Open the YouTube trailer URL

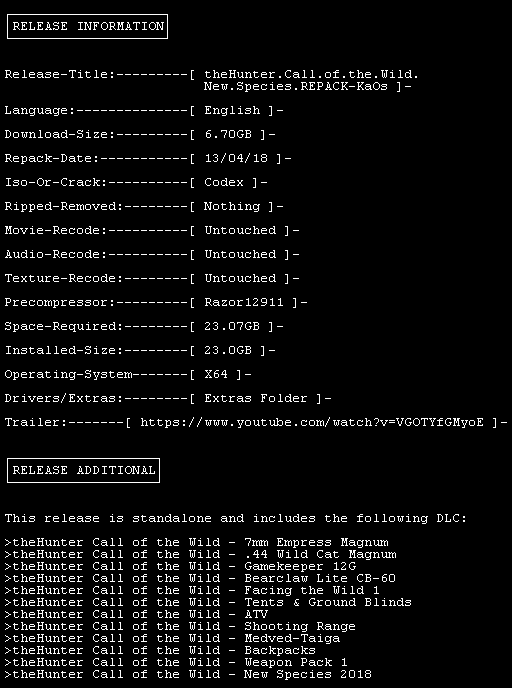point(312,423)
